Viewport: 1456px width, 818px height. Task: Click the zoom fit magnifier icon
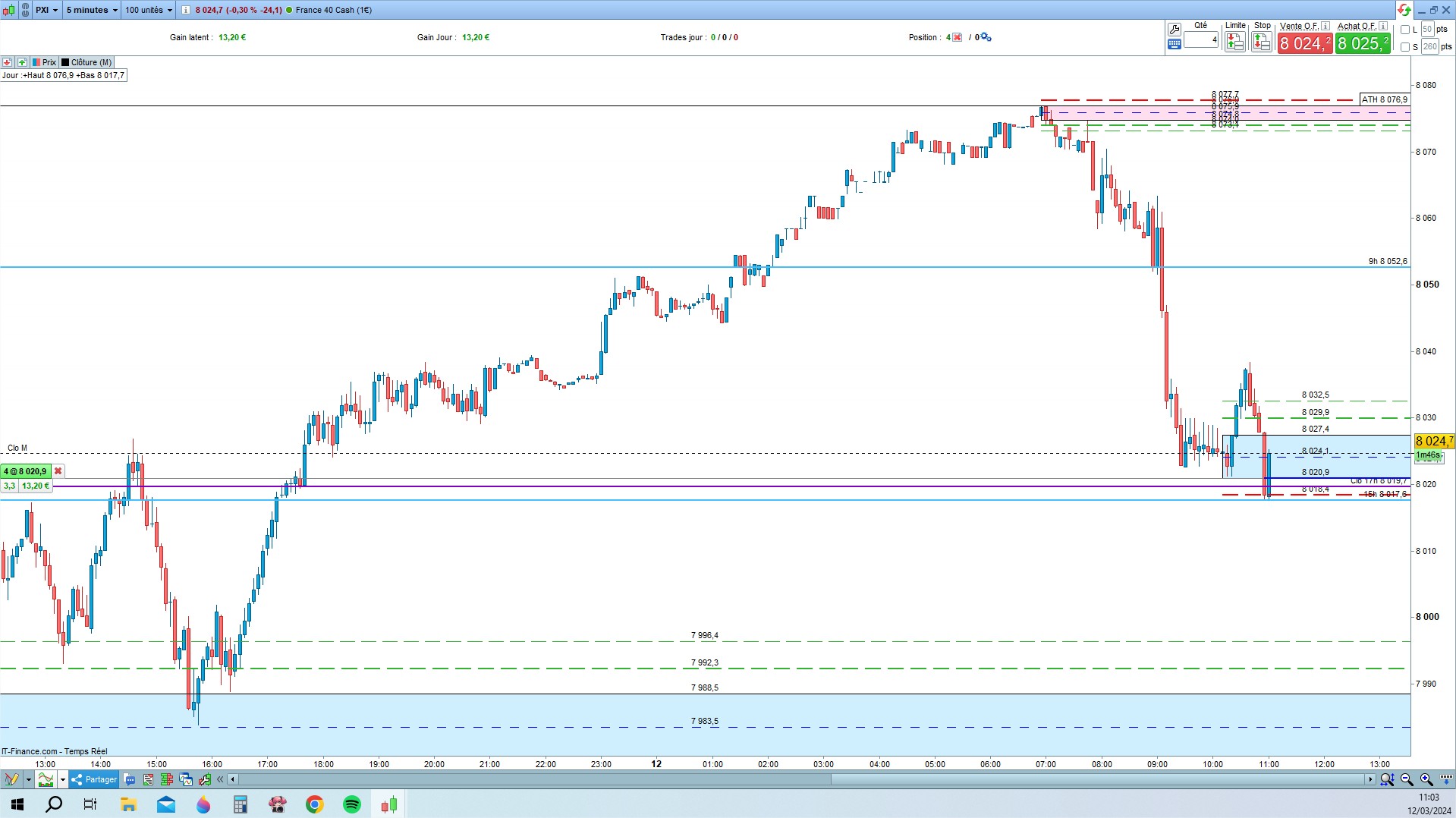point(1387,779)
